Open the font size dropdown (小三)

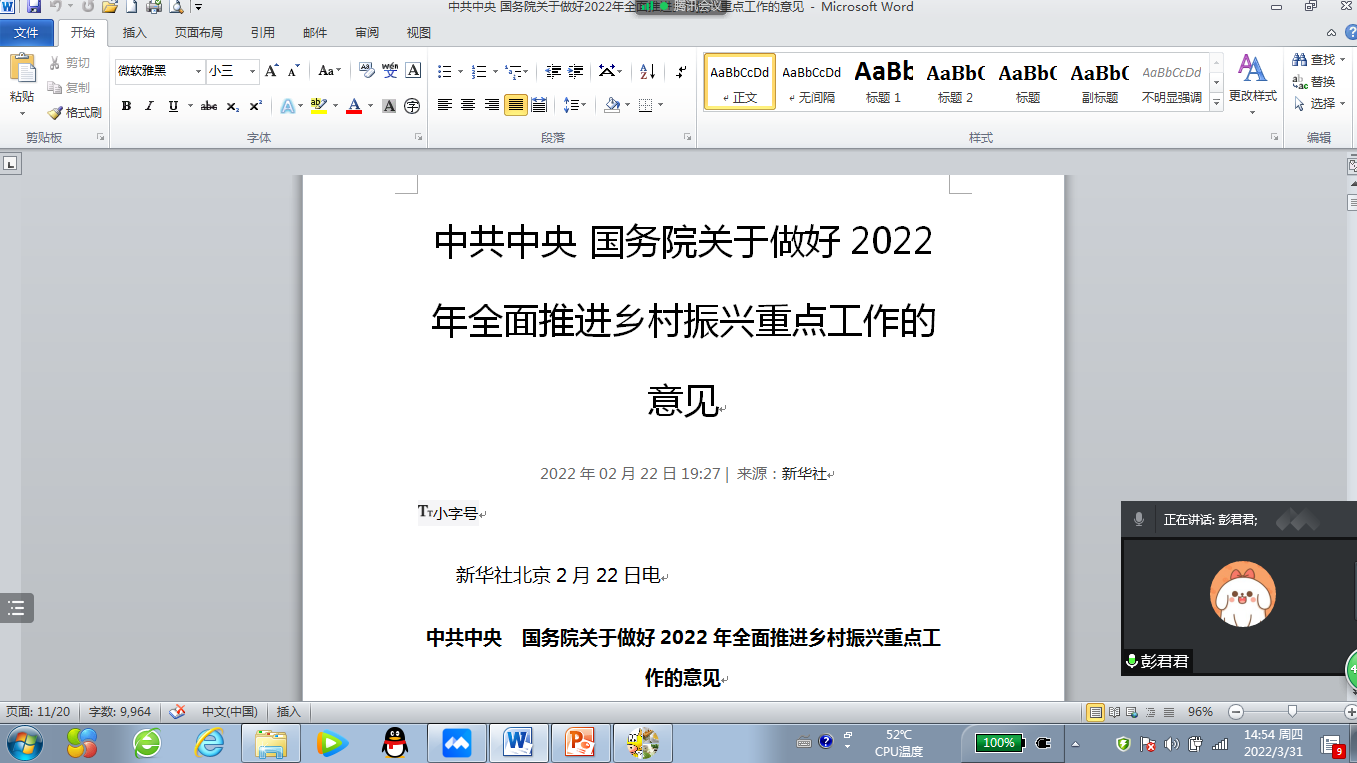click(x=252, y=72)
